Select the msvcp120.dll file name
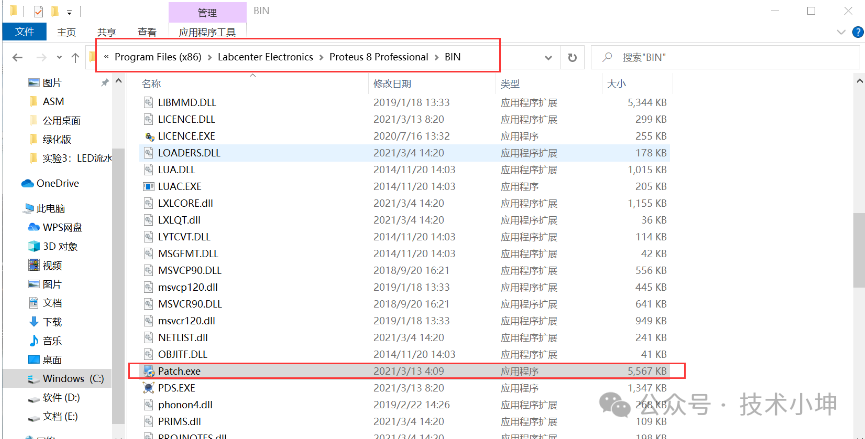865x439 pixels. click(188, 287)
